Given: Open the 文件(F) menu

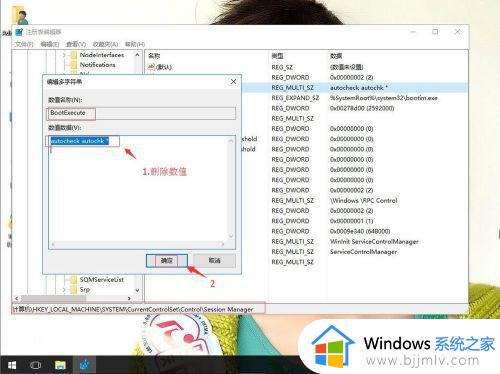Looking at the screenshot, I should [24, 44].
